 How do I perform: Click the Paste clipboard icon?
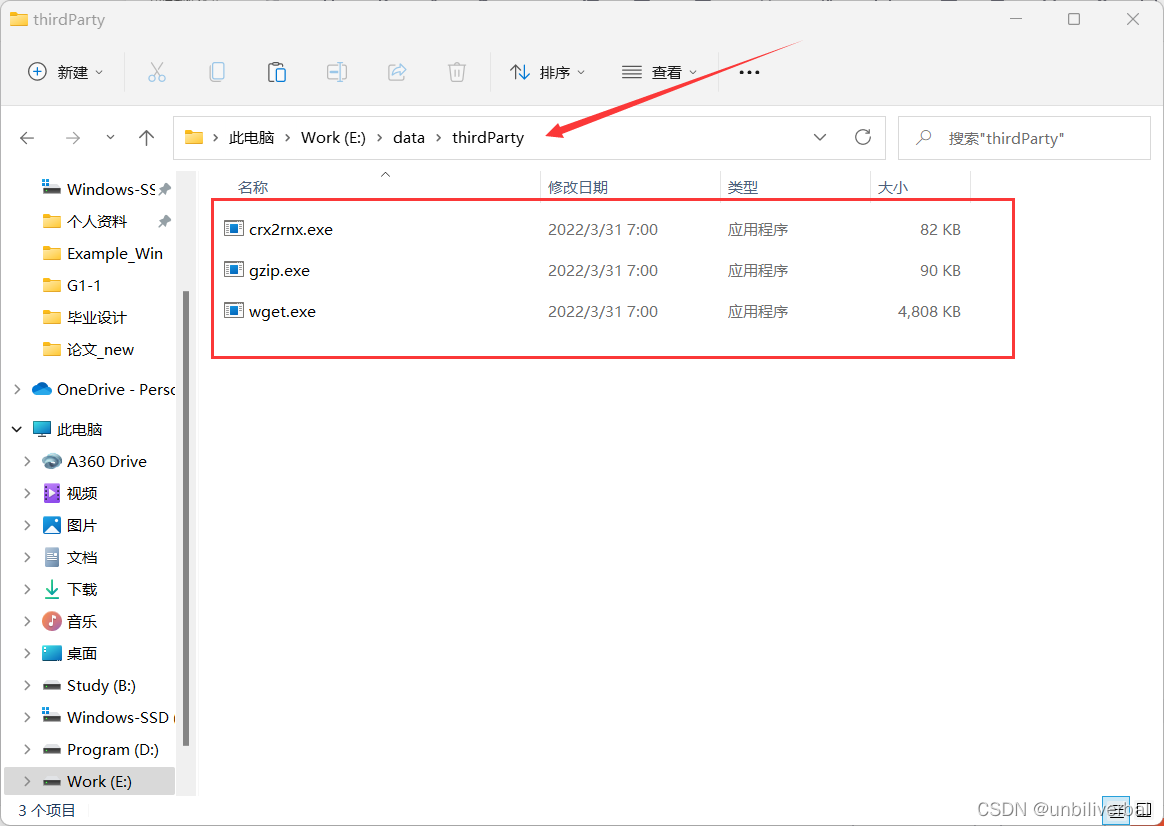tap(277, 72)
